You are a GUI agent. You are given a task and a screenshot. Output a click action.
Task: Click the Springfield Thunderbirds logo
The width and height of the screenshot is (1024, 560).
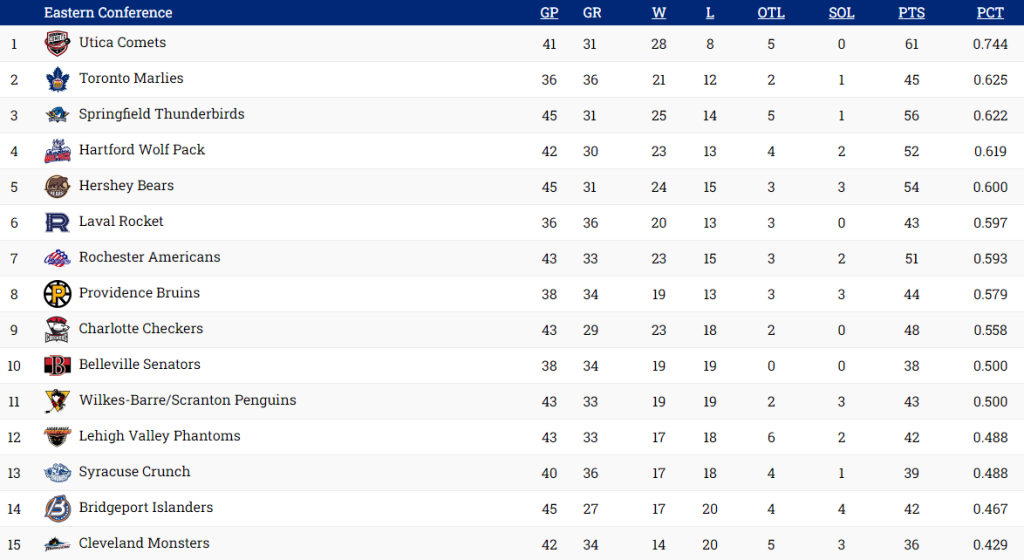[57, 115]
